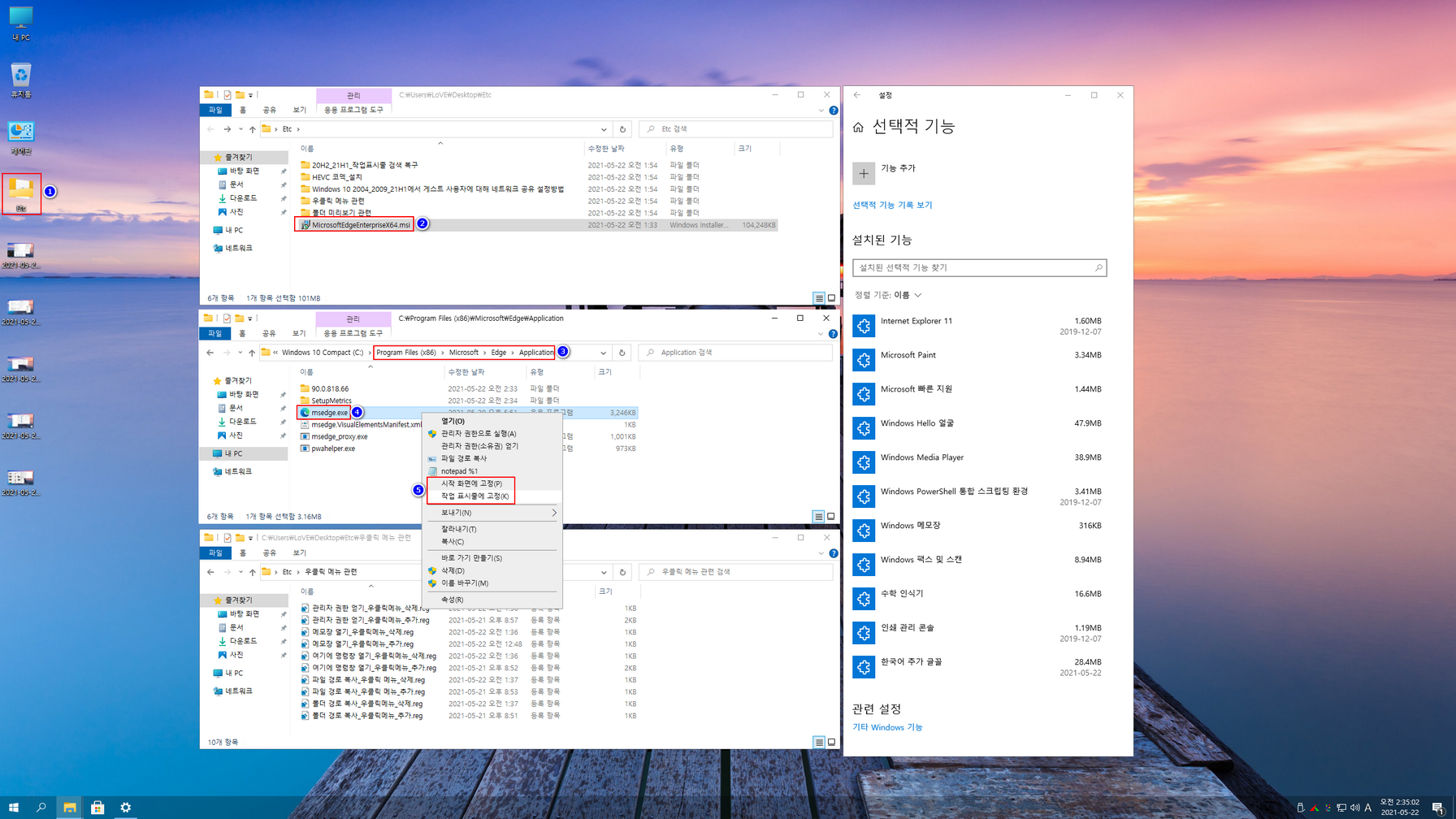Select the MicrosoftEdgeEnterpriseX64.msi installer icon
Image resolution: width=1456 pixels, height=819 pixels.
click(305, 225)
